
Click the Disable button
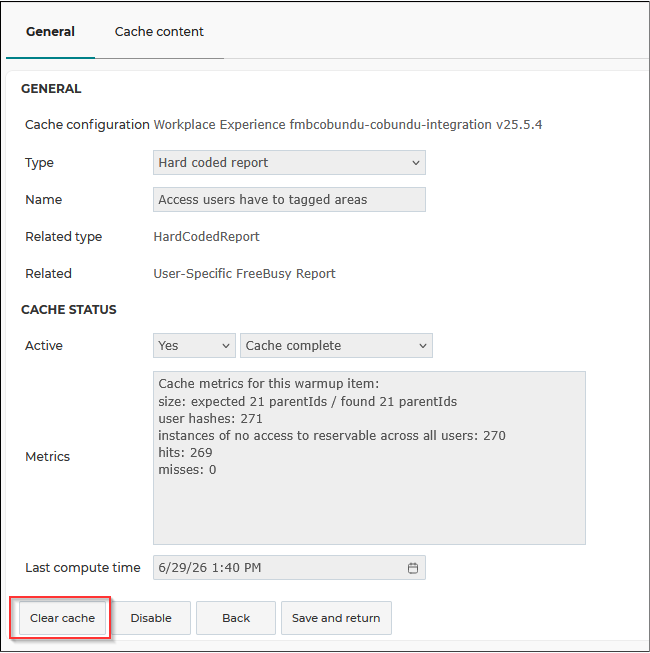click(x=151, y=618)
